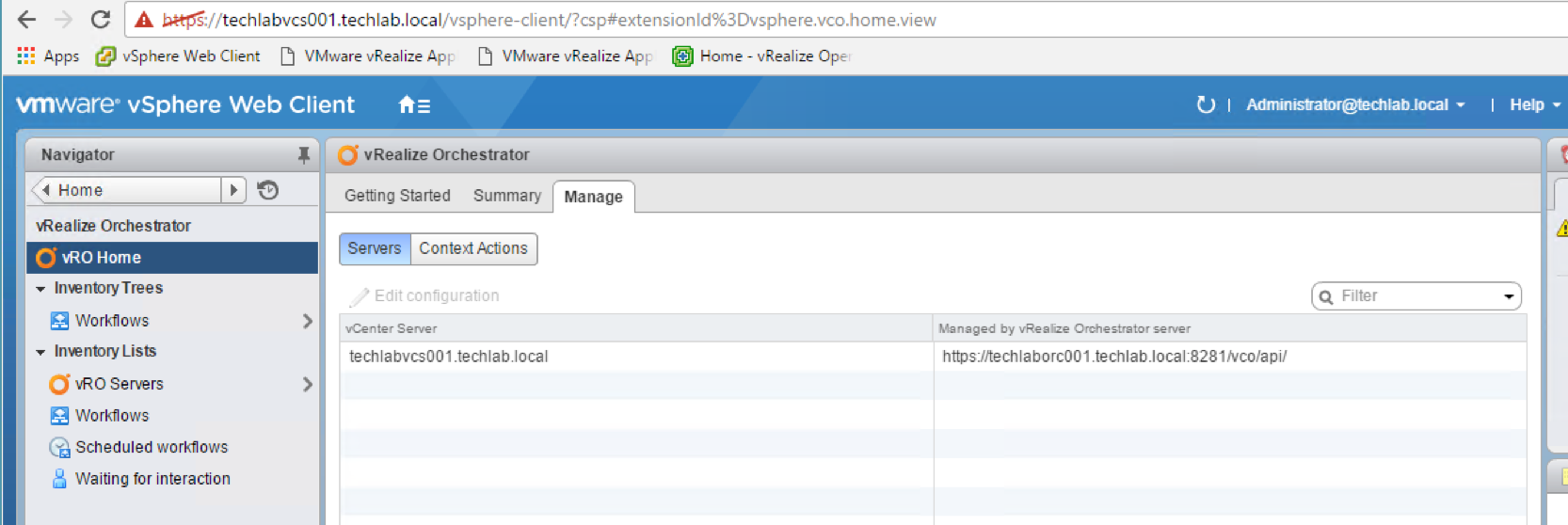The height and width of the screenshot is (525, 1568).
Task: Open the Home - vRealize Operations bookmark
Action: (762, 56)
